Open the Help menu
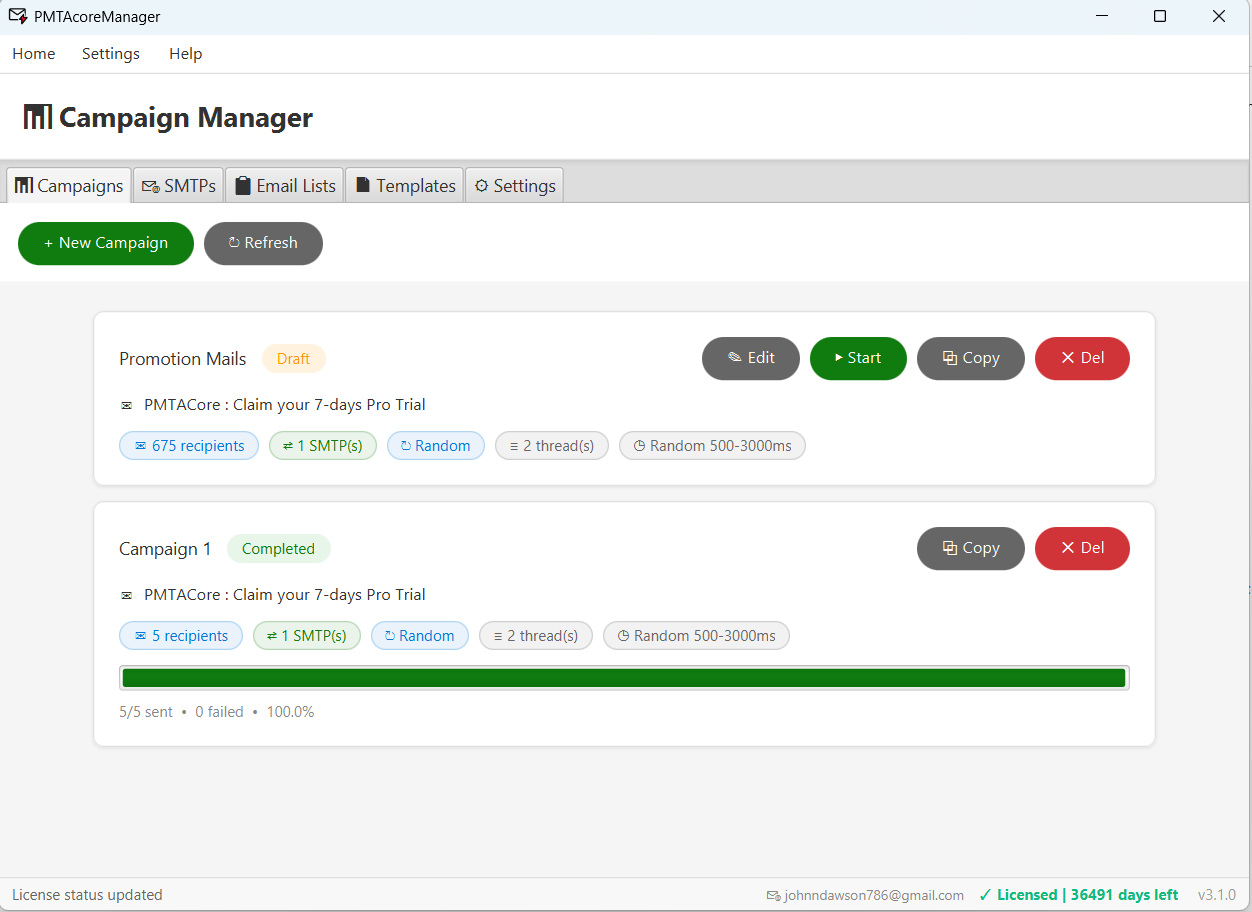Screen dimensions: 1252x912 point(185,53)
